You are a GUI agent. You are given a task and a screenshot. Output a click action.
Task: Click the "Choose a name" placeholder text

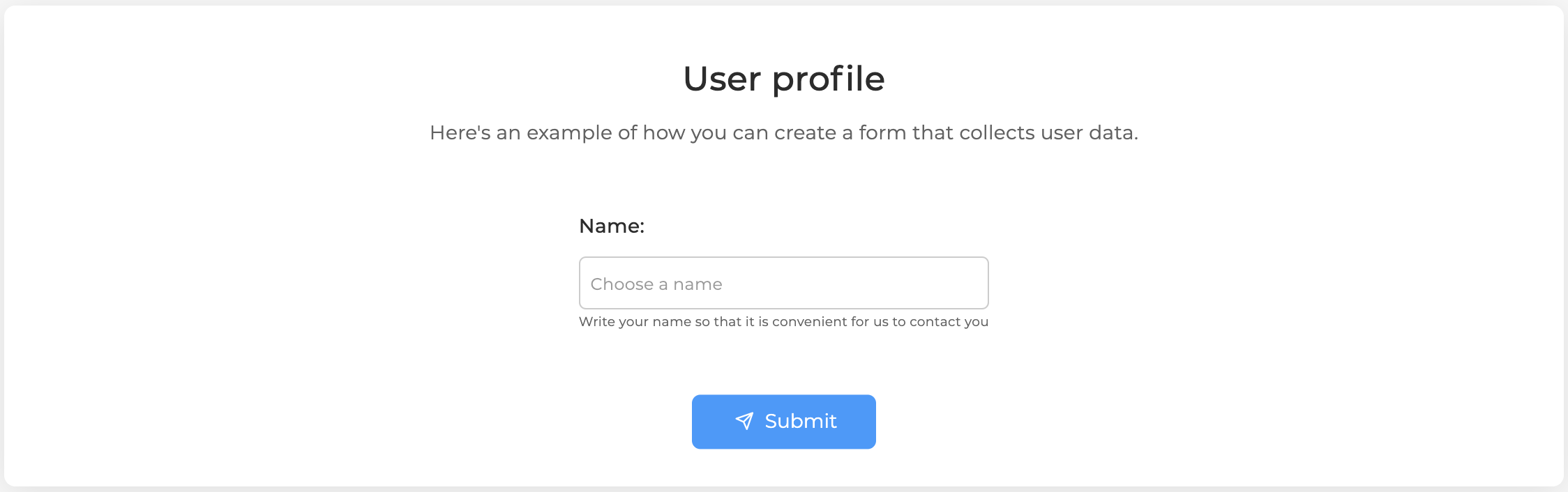tap(656, 284)
